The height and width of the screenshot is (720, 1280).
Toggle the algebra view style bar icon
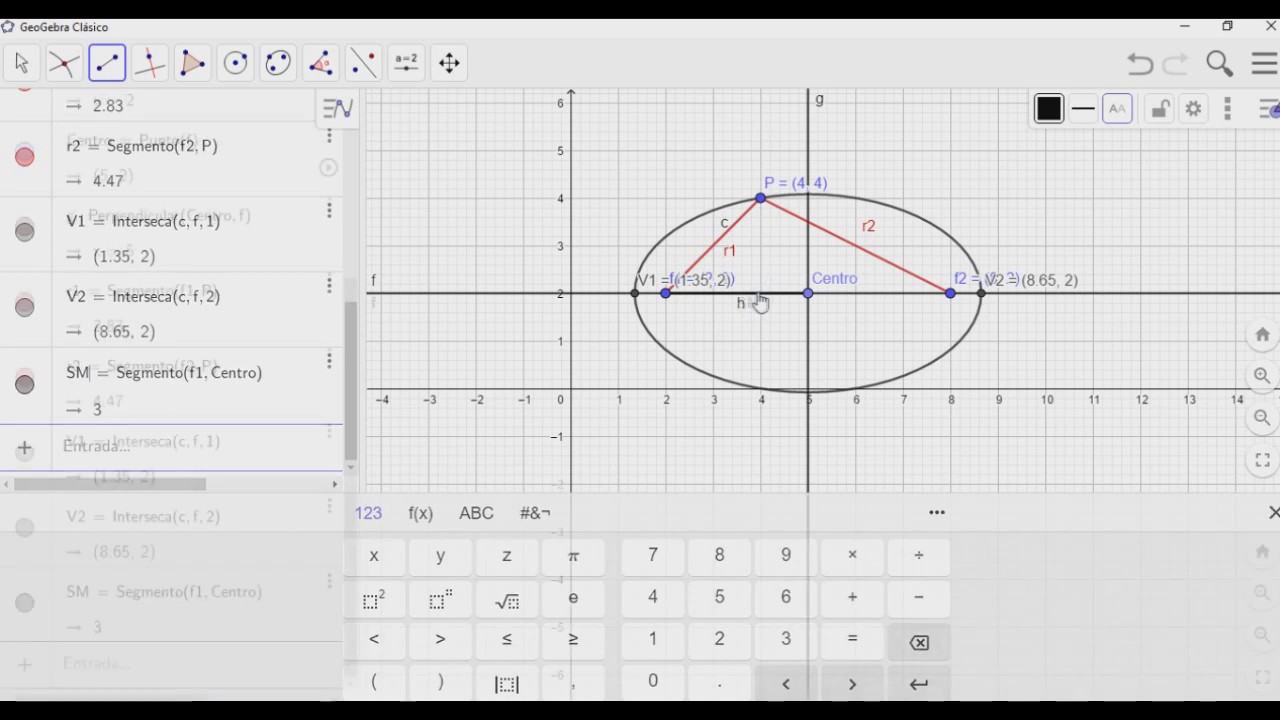(x=338, y=108)
